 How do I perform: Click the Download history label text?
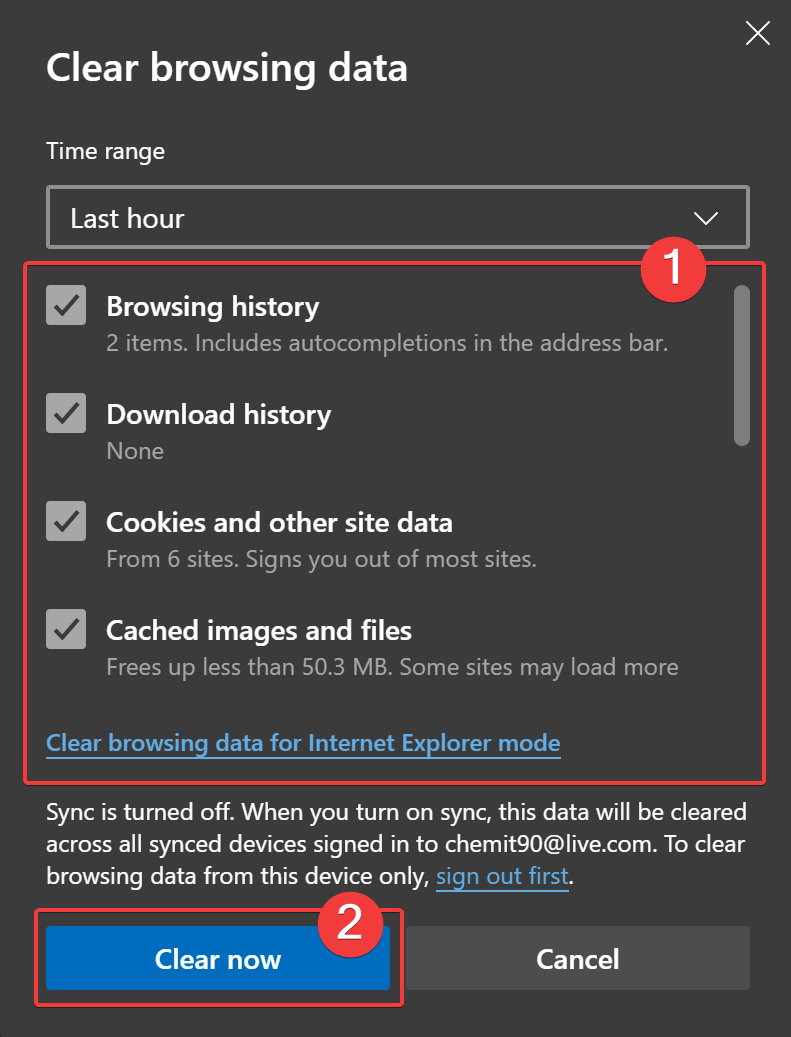(218, 414)
